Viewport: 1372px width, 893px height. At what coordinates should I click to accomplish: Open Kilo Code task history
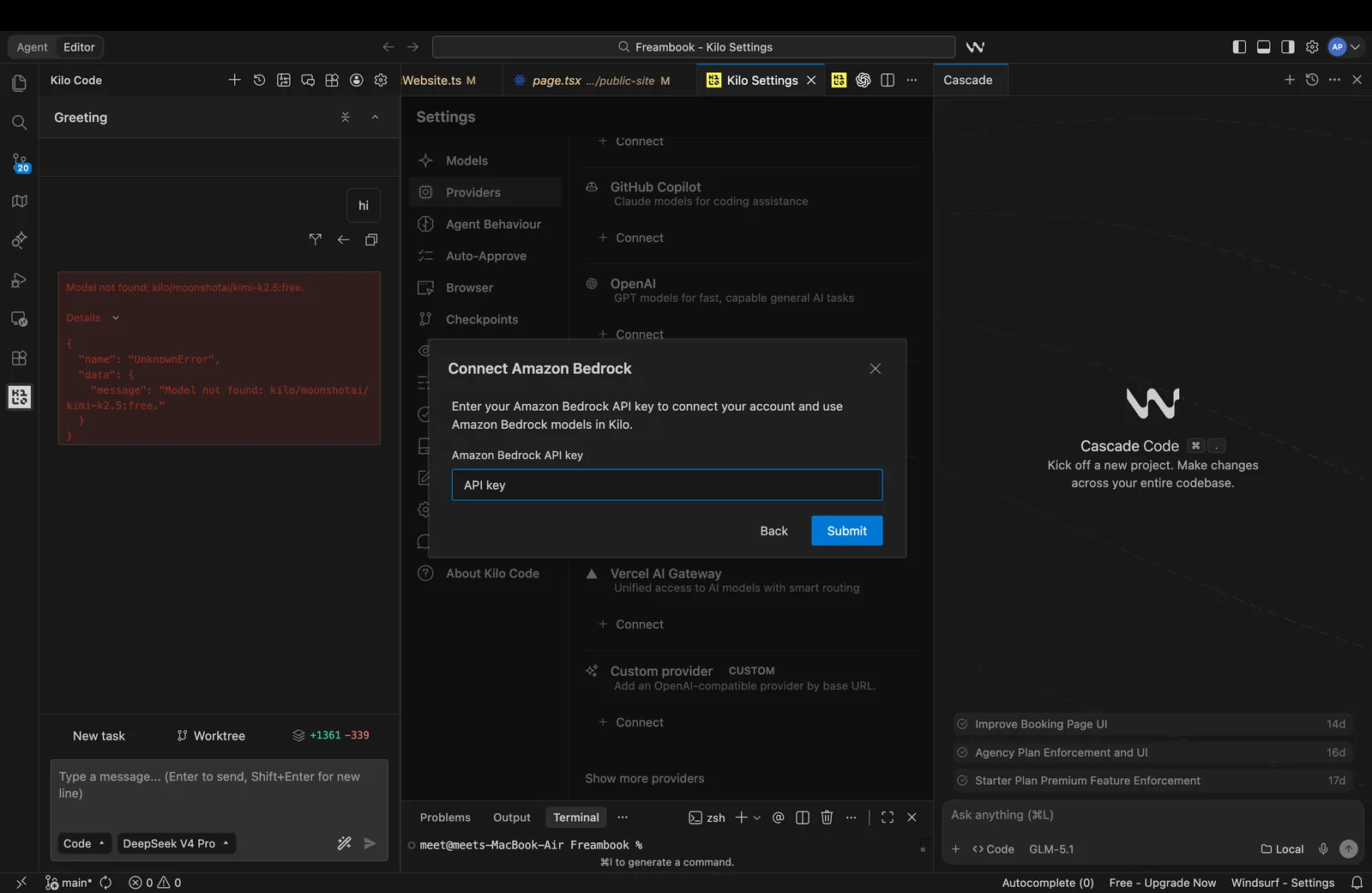tap(259, 80)
